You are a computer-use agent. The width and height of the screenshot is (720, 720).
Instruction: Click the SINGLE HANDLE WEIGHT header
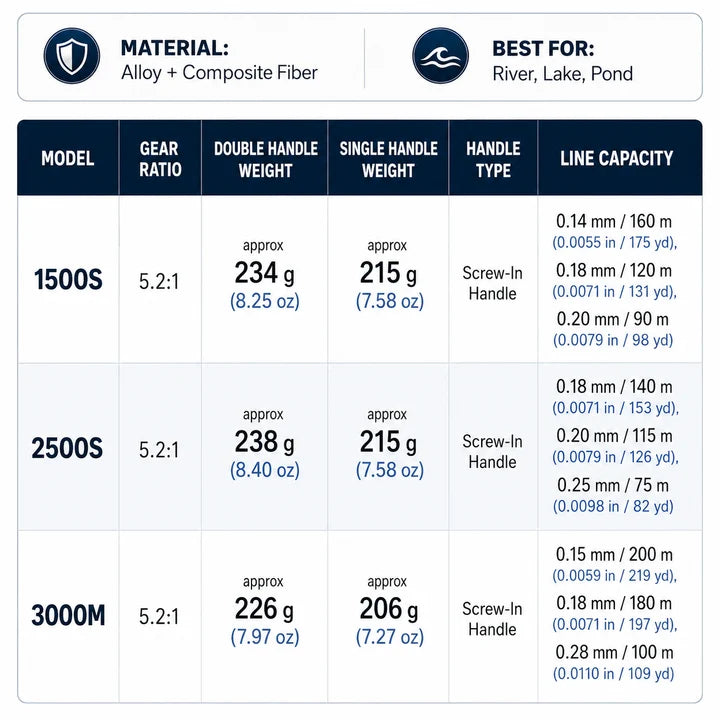(x=388, y=159)
